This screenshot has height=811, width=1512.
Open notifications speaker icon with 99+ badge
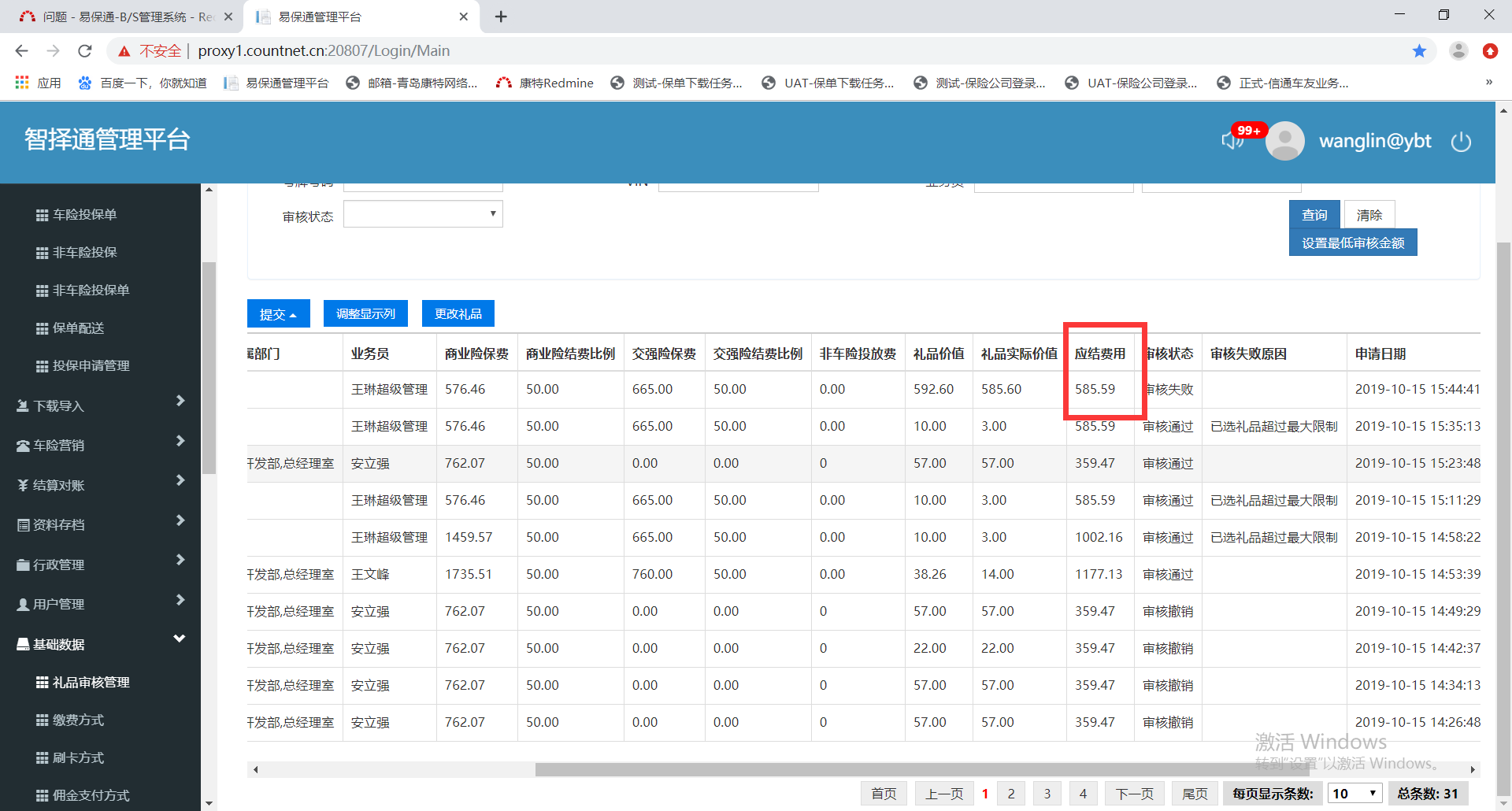(x=1233, y=139)
